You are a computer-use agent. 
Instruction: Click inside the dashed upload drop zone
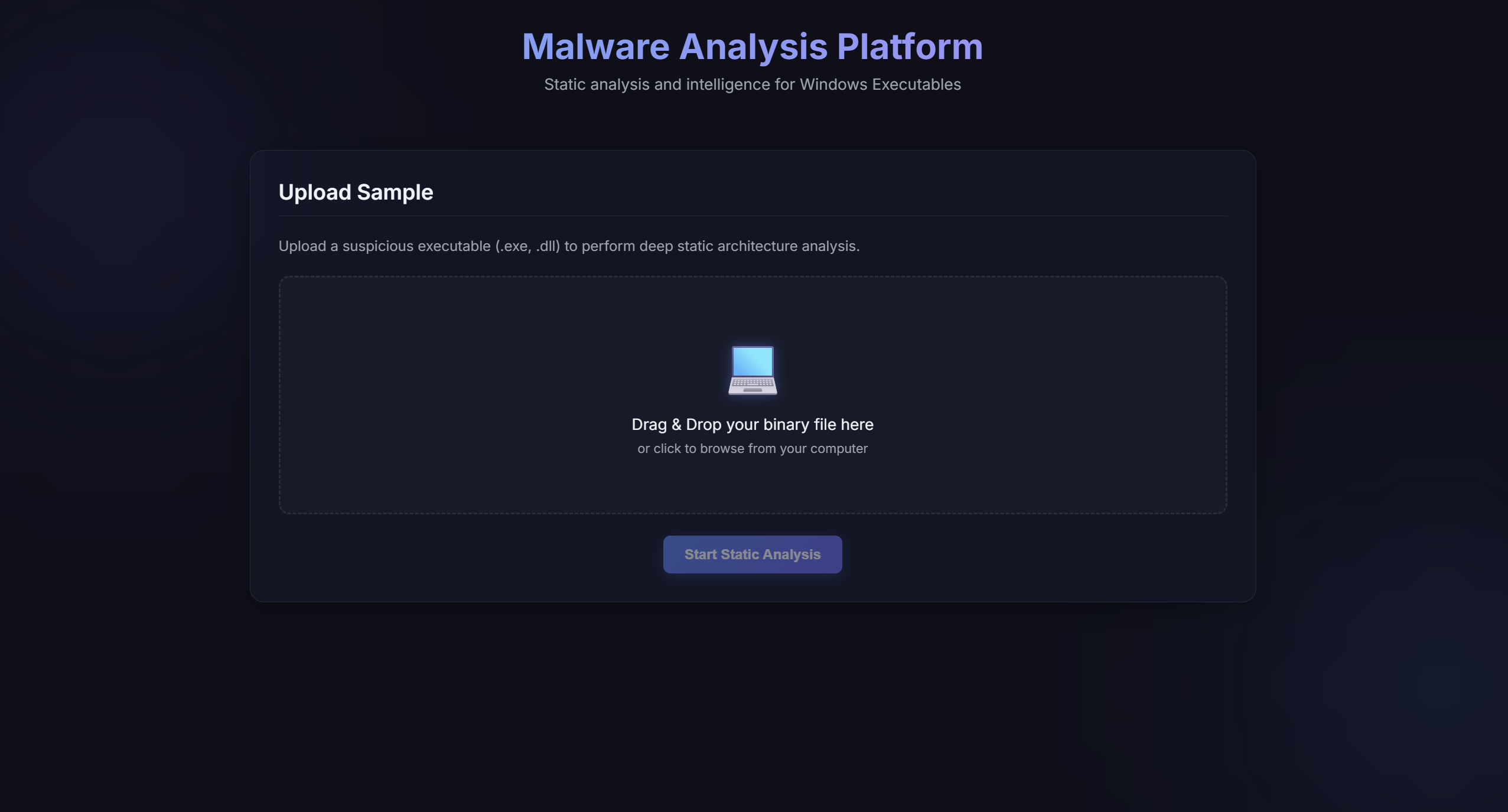(752, 396)
